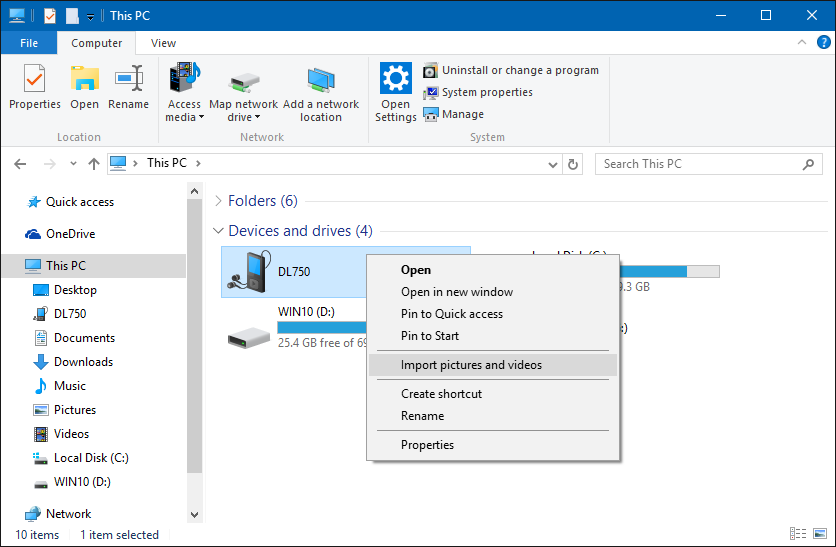Expand the Folders (6) group
The image size is (836, 547).
pos(218,201)
